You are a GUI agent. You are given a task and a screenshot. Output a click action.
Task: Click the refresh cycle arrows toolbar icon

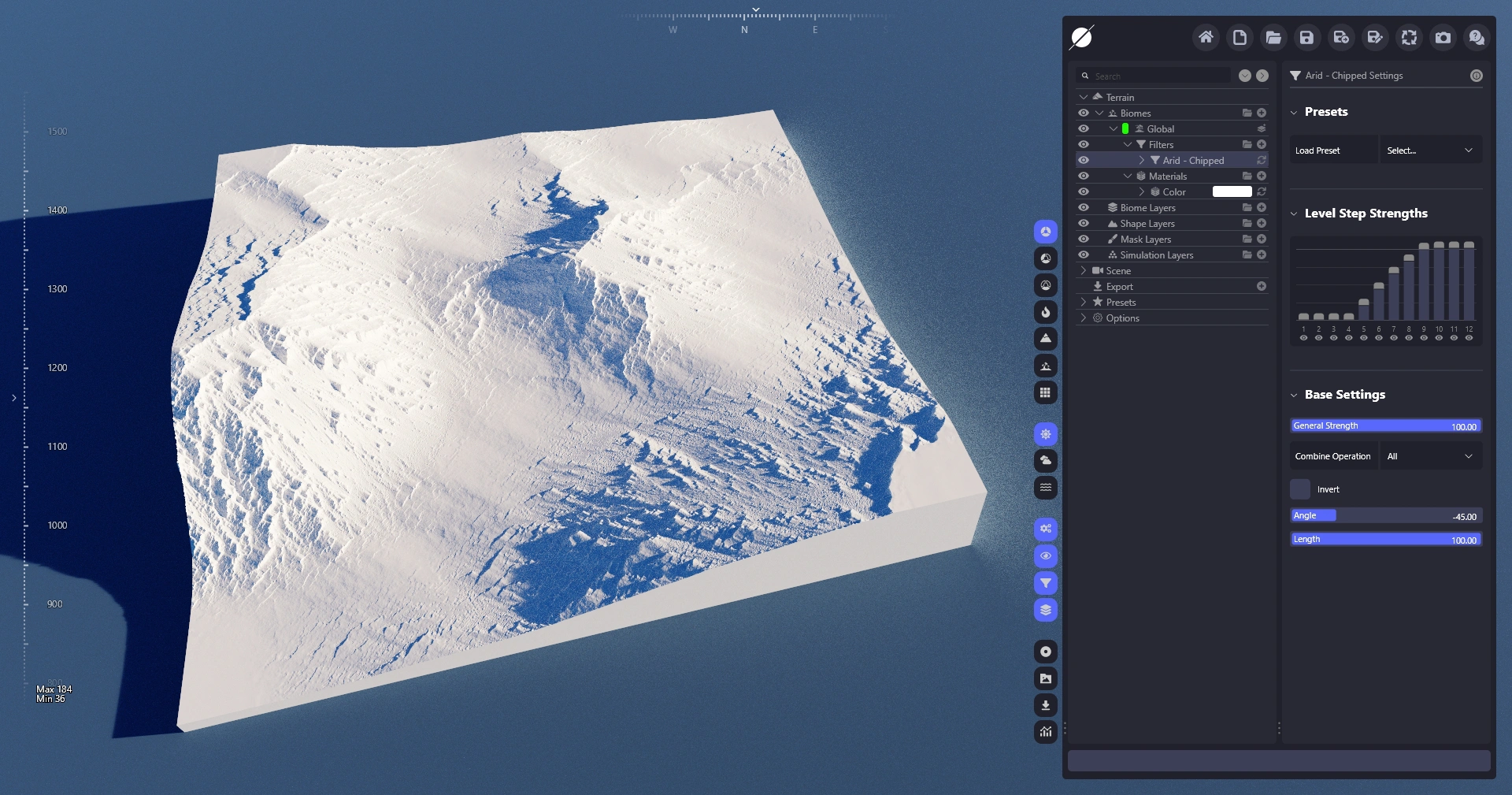1408,38
